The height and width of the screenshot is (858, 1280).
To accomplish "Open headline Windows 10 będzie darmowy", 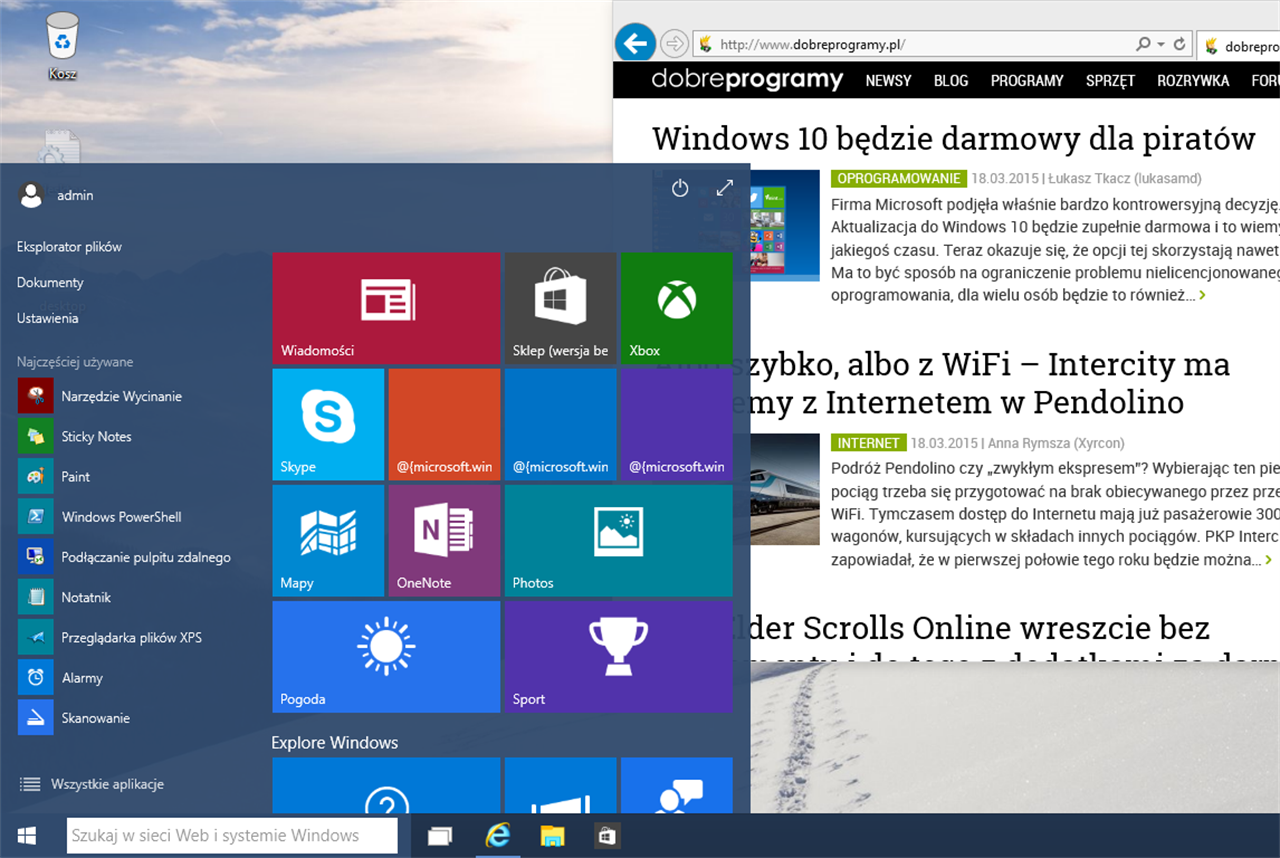I will tap(953, 138).
